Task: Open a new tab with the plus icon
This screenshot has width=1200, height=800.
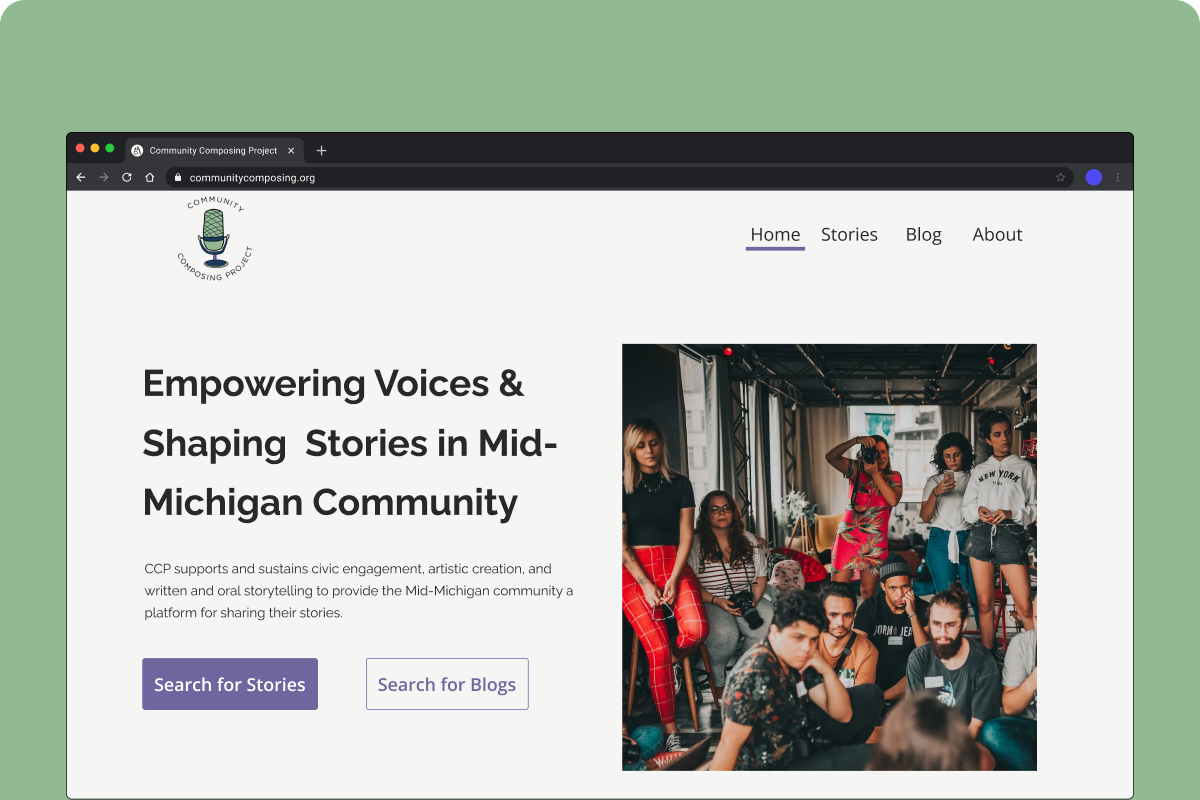Action: [321, 151]
